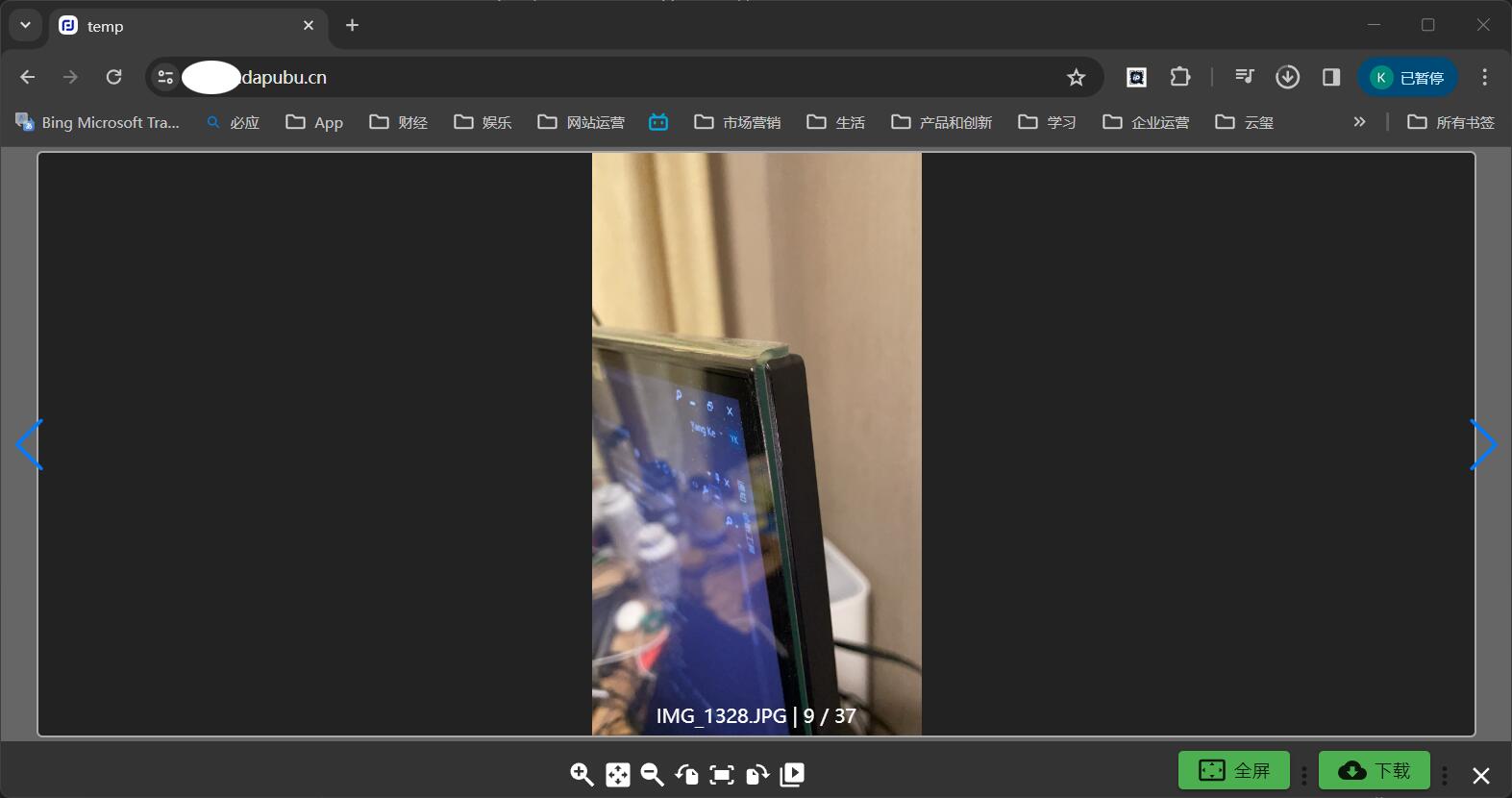Screen dimensions: 1512x798
Task: Open the App bookmarks folder
Action: point(315,122)
